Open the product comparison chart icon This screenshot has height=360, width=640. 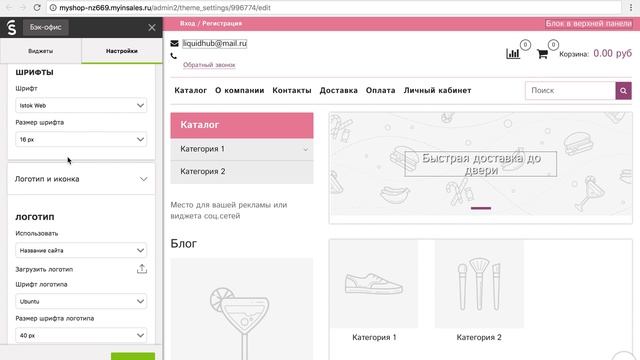pos(513,53)
